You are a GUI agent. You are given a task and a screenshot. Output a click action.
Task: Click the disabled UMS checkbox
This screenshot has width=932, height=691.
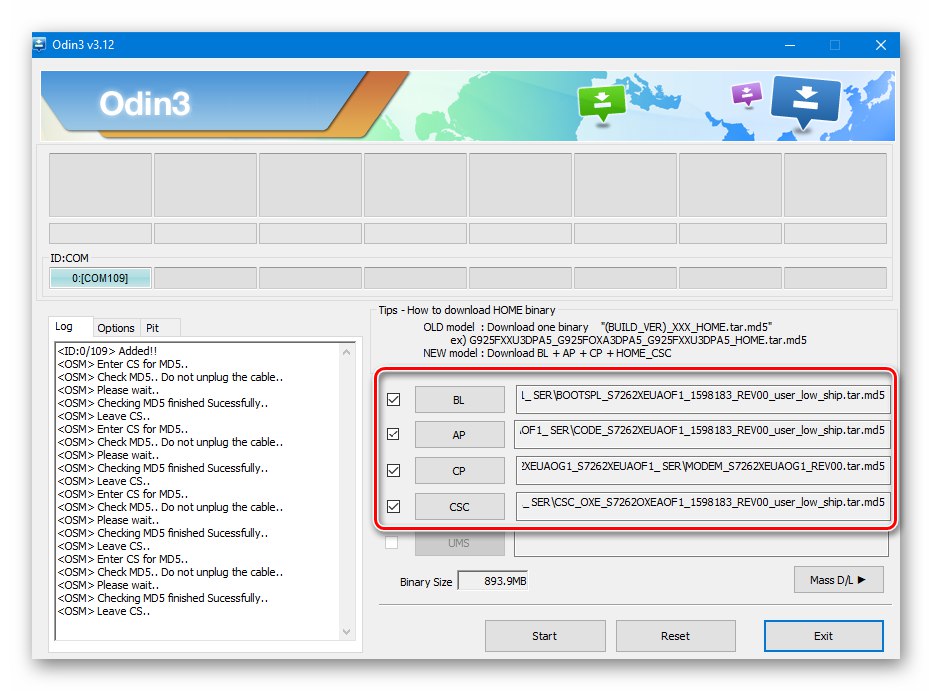[x=392, y=542]
